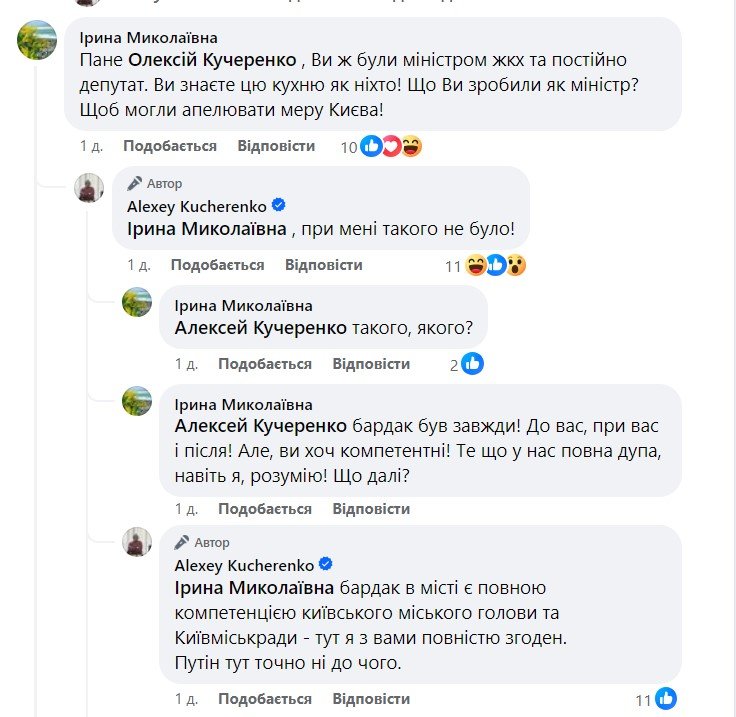Click the blue like icon on "такого, якого?" reply
736x717 pixels.
[x=472, y=364]
